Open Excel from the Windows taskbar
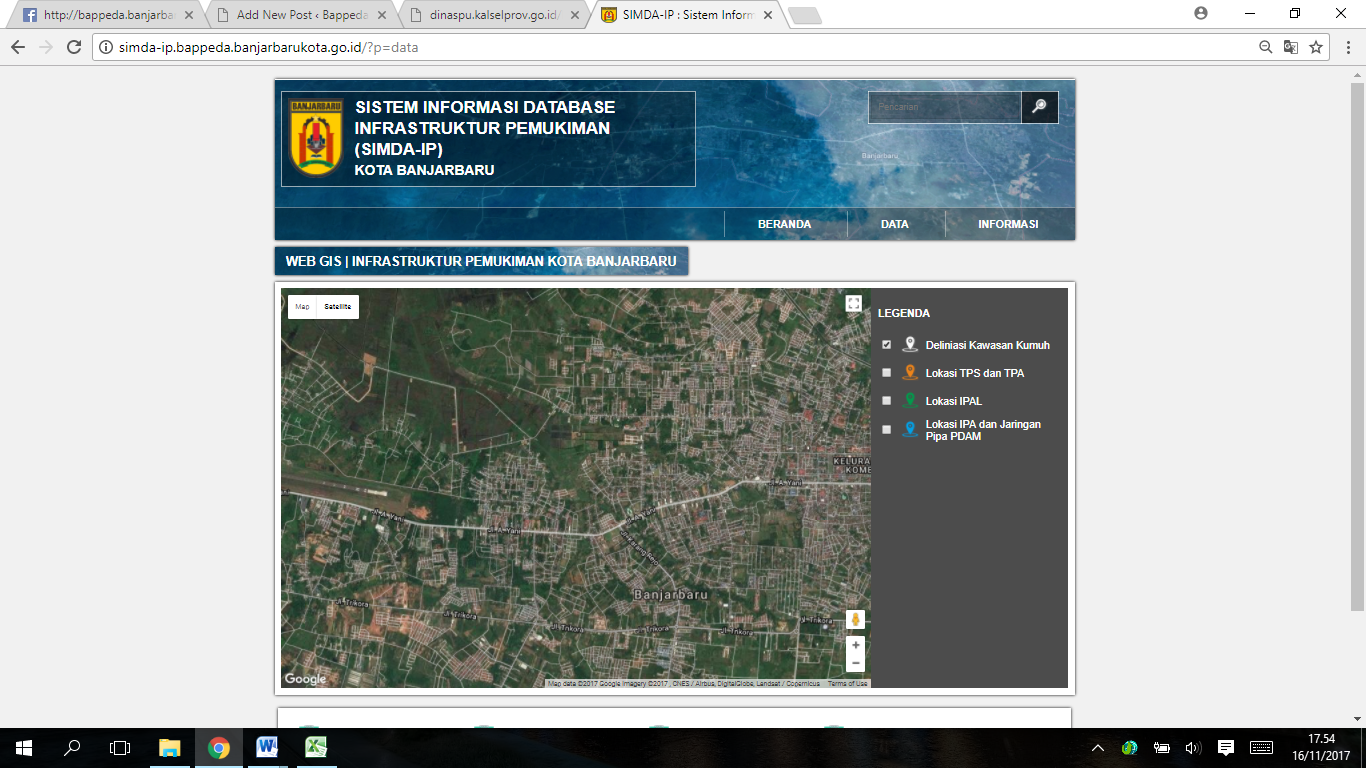Image resolution: width=1366 pixels, height=768 pixels. (317, 747)
